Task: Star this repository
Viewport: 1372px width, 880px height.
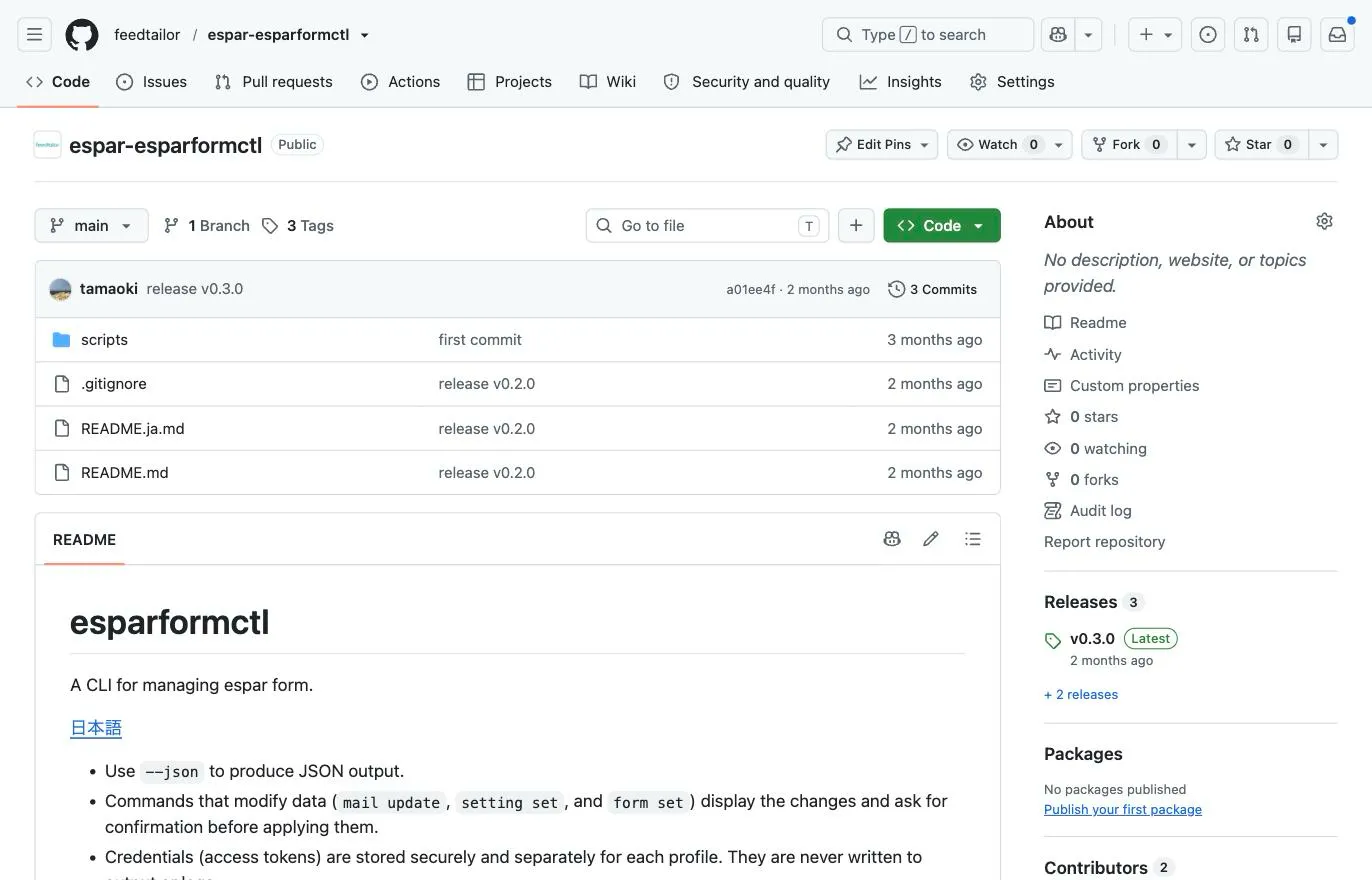Action: 1261,145
